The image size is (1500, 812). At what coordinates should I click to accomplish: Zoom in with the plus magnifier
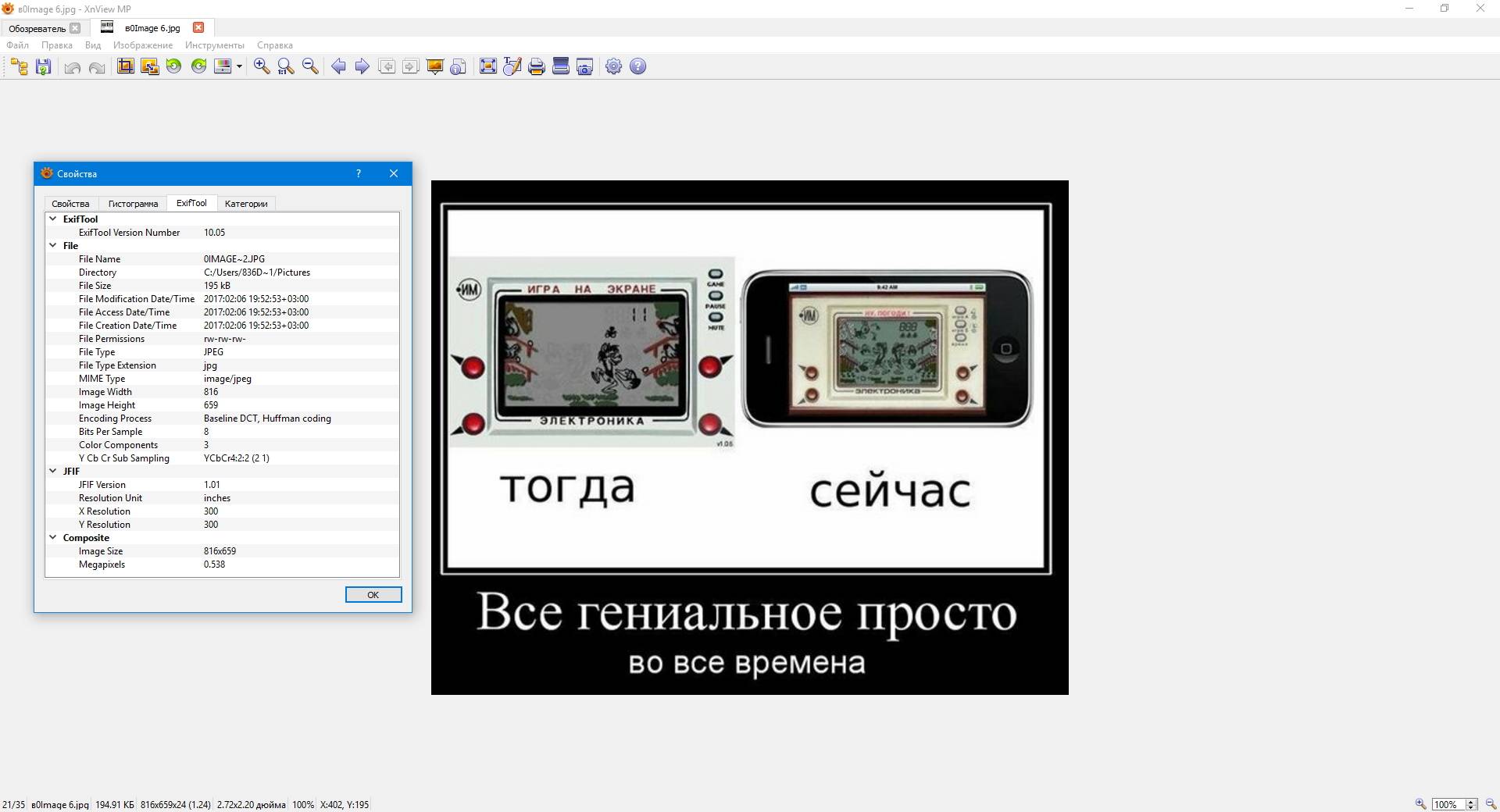pos(262,66)
